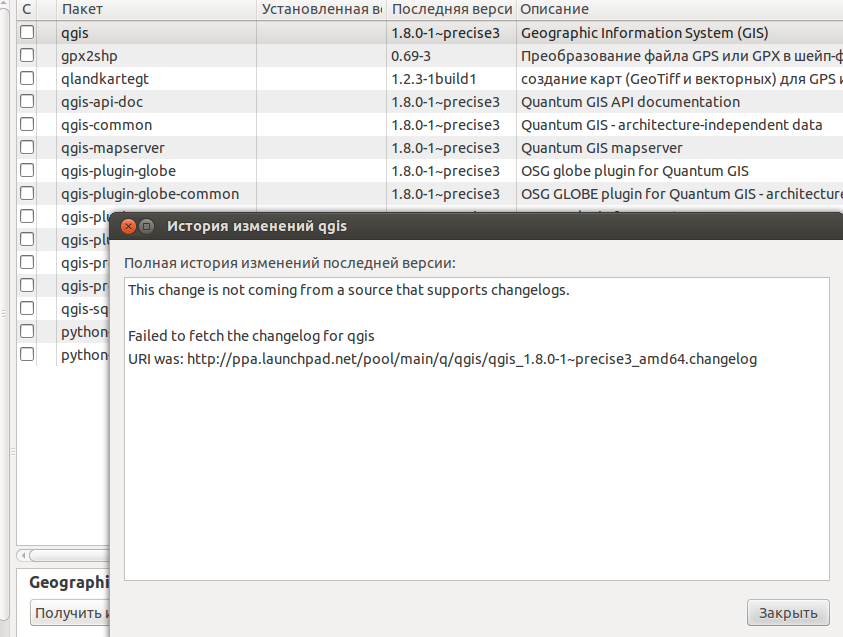Mark the qgis package checkbox
Viewport: 843px width, 637px height.
click(27, 33)
